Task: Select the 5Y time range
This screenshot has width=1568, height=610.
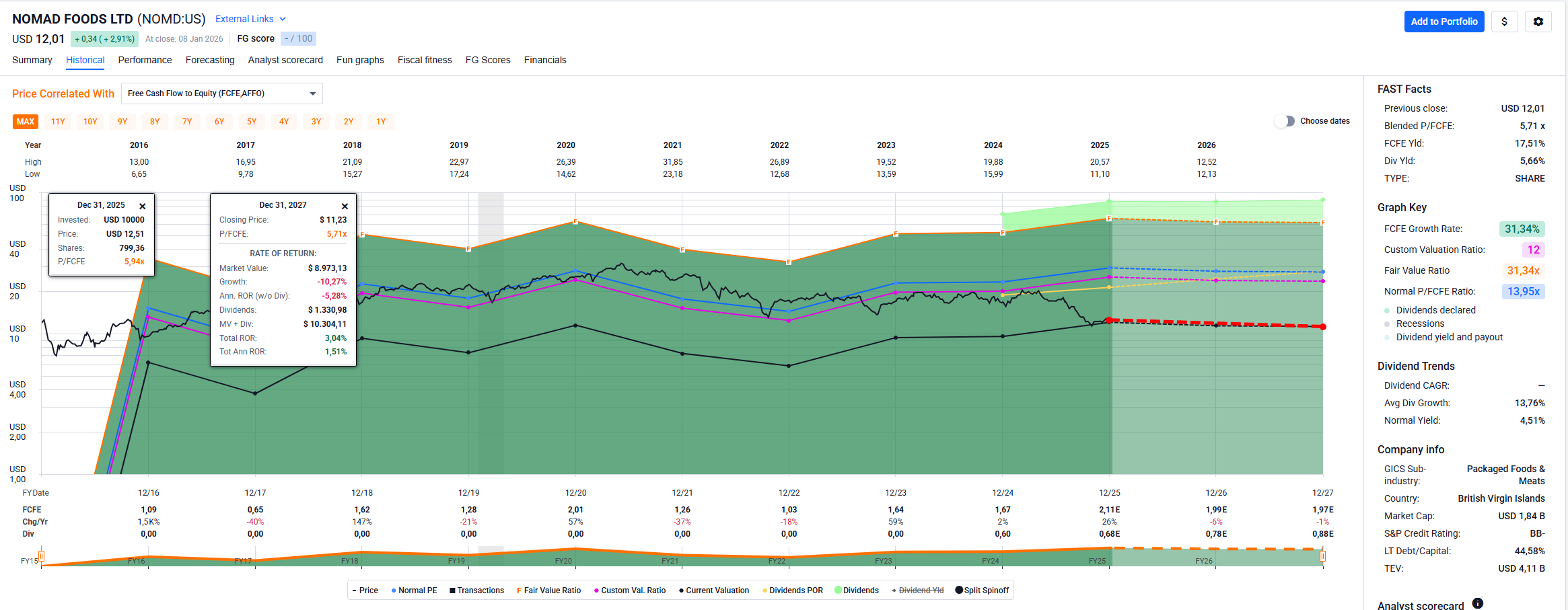Action: coord(252,122)
